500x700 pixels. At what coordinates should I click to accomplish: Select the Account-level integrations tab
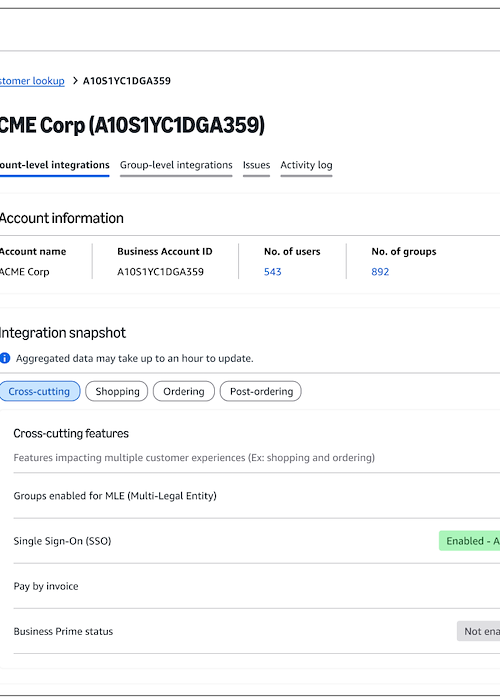click(54, 165)
